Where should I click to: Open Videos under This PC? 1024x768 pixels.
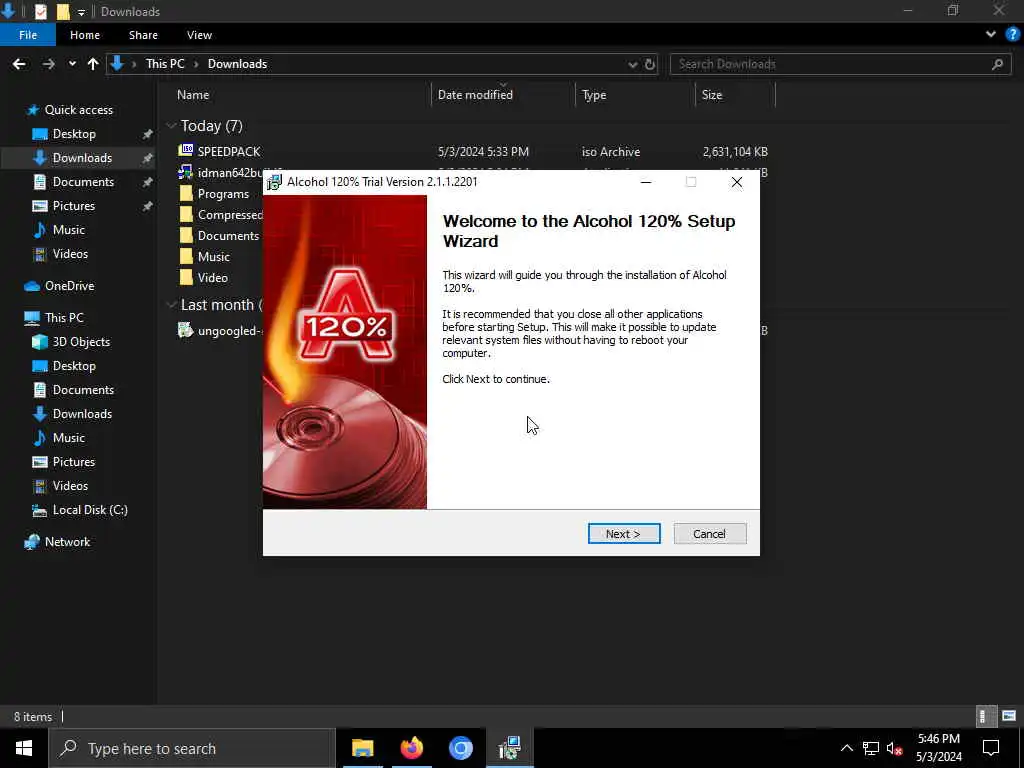(x=70, y=486)
